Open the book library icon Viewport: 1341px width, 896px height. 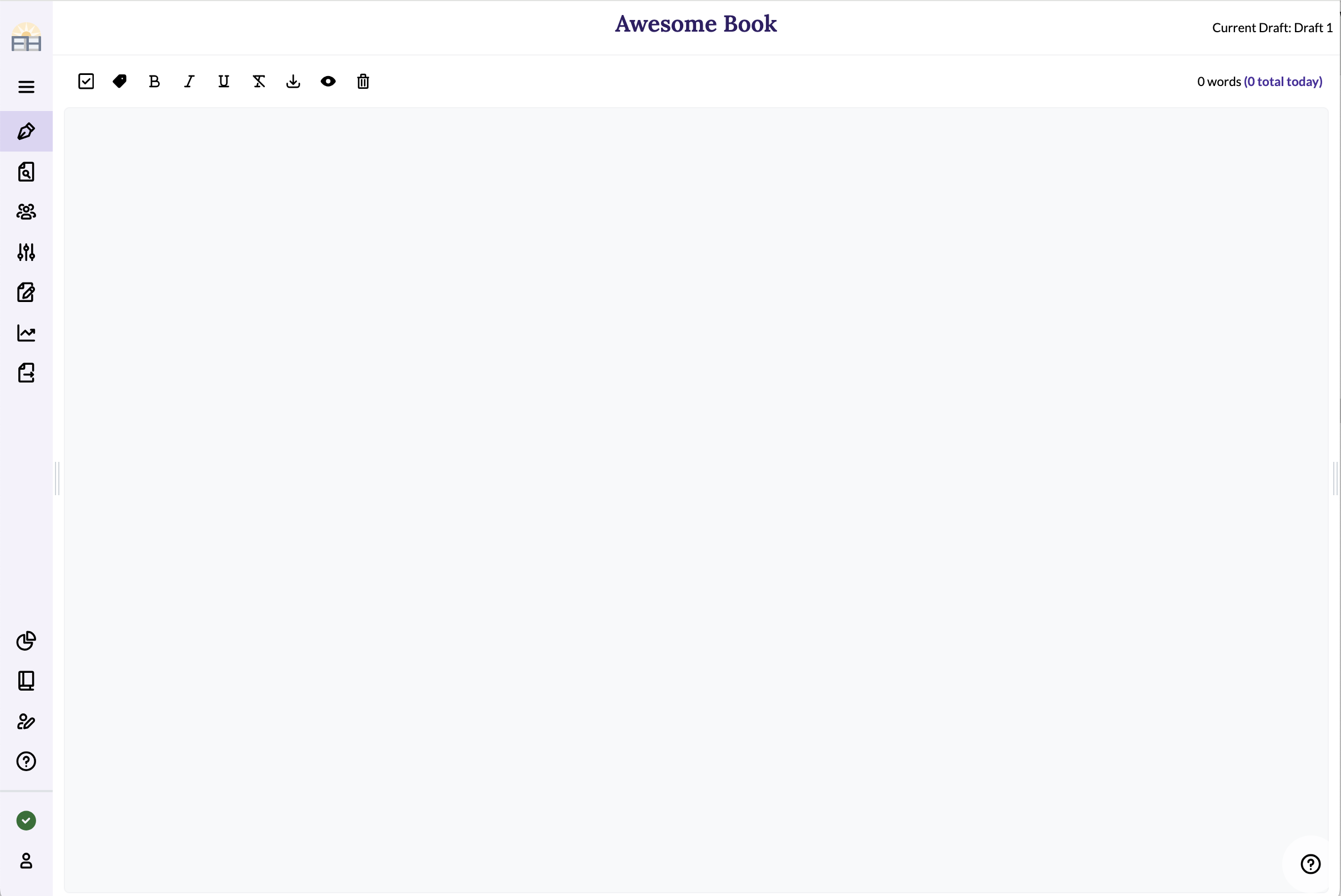pyautogui.click(x=26, y=681)
